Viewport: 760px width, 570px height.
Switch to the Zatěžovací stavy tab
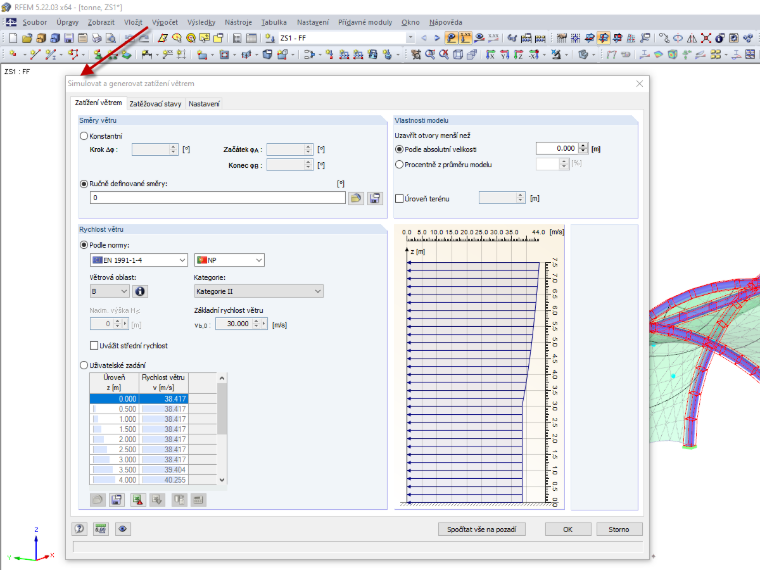156,104
